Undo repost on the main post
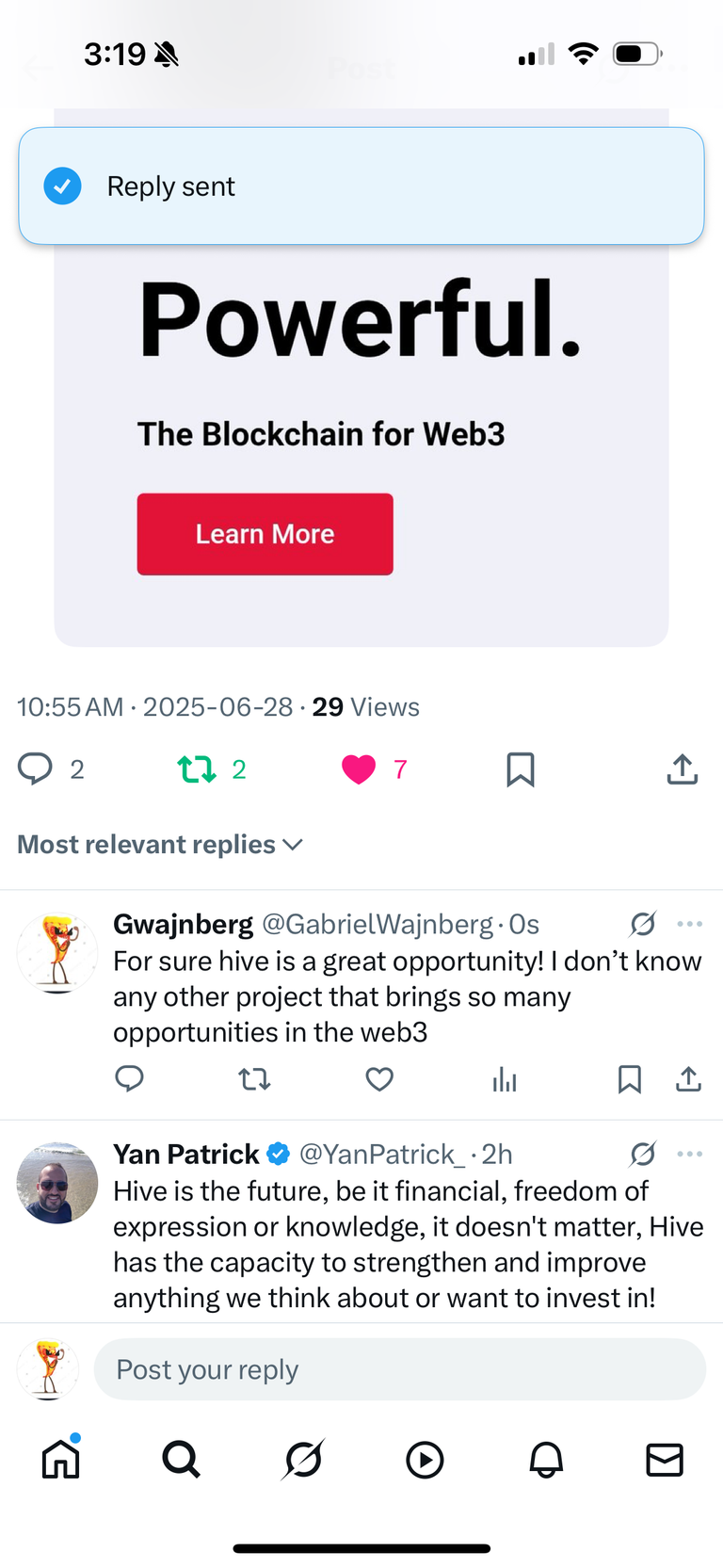This screenshot has height=1568, width=723. click(197, 769)
